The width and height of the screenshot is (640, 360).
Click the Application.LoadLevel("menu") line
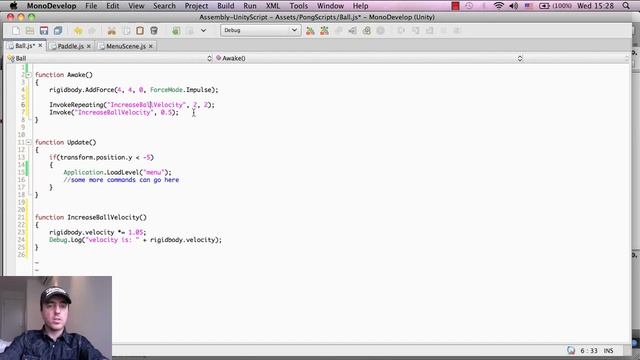[x=118, y=172]
